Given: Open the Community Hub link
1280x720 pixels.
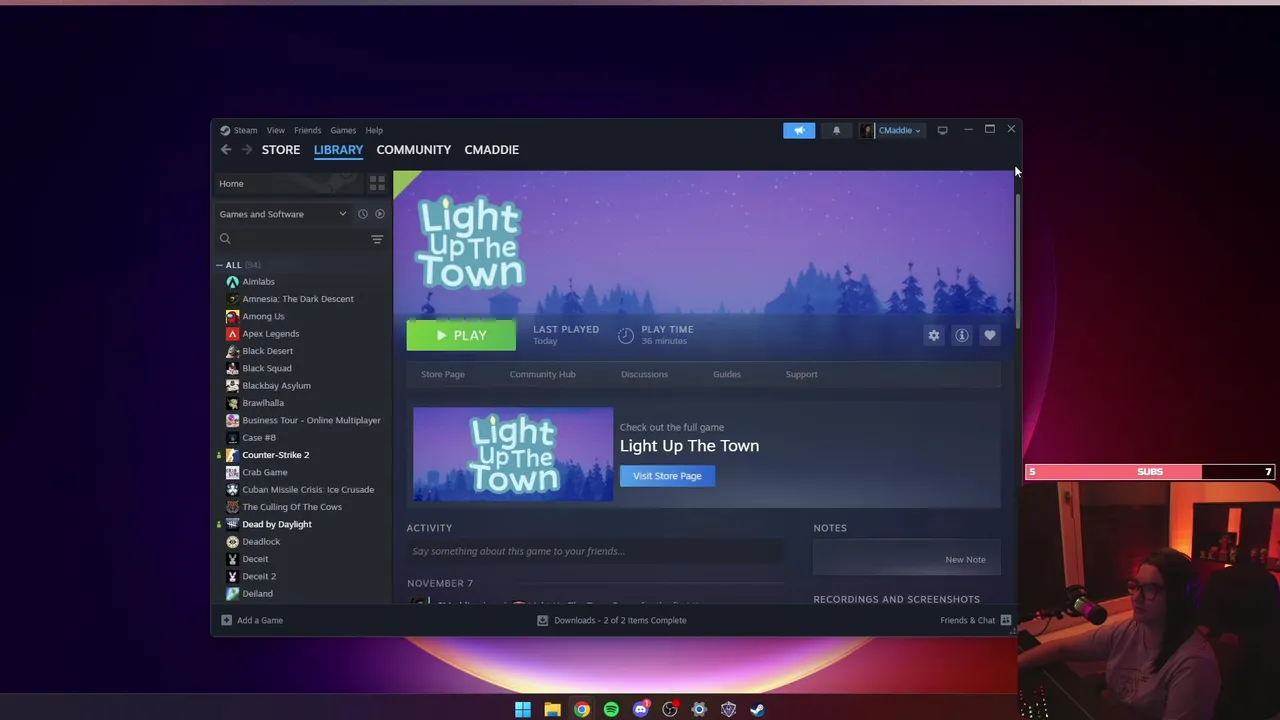Looking at the screenshot, I should [542, 374].
